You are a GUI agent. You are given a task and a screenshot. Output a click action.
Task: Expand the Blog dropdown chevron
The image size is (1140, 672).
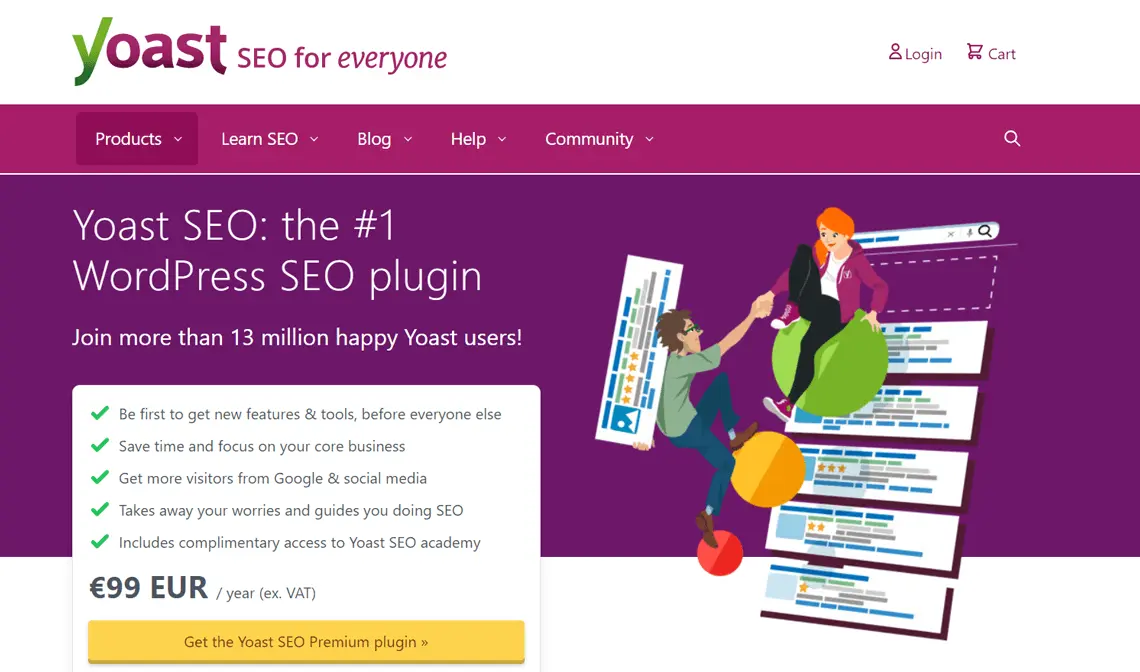coord(408,139)
